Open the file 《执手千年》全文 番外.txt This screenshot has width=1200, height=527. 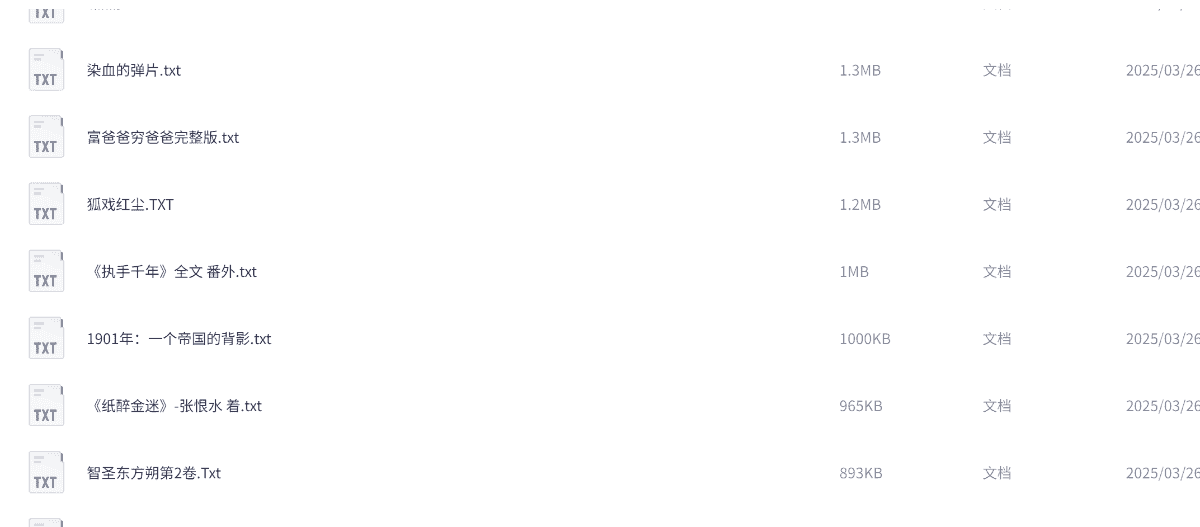pyautogui.click(x=172, y=271)
